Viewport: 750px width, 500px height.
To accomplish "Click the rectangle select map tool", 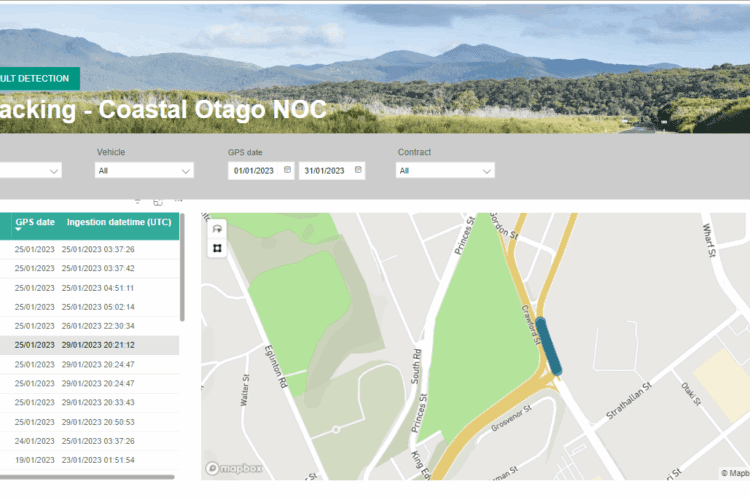I will click(217, 247).
